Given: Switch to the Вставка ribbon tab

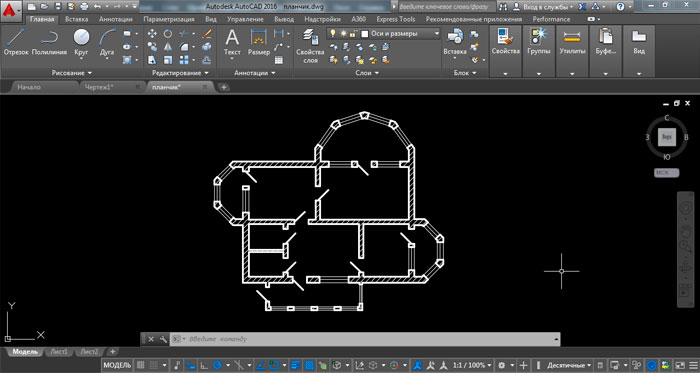Looking at the screenshot, I should click(76, 19).
